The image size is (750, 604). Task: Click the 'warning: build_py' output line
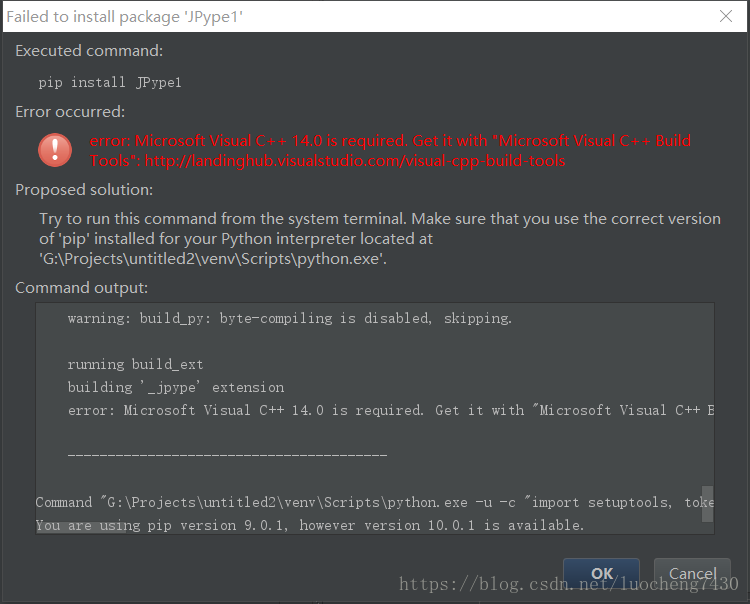coord(289,318)
